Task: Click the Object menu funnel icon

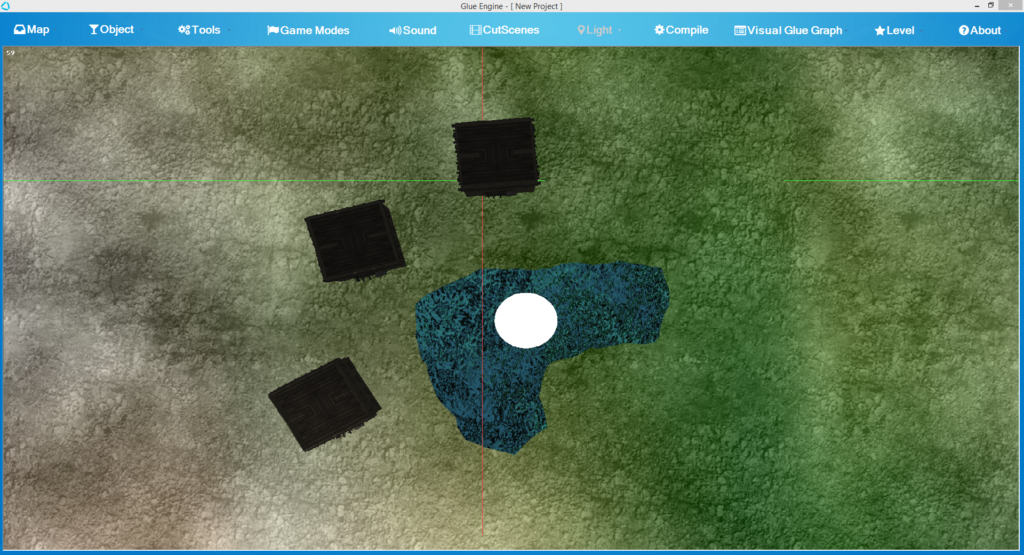Action: (x=94, y=30)
